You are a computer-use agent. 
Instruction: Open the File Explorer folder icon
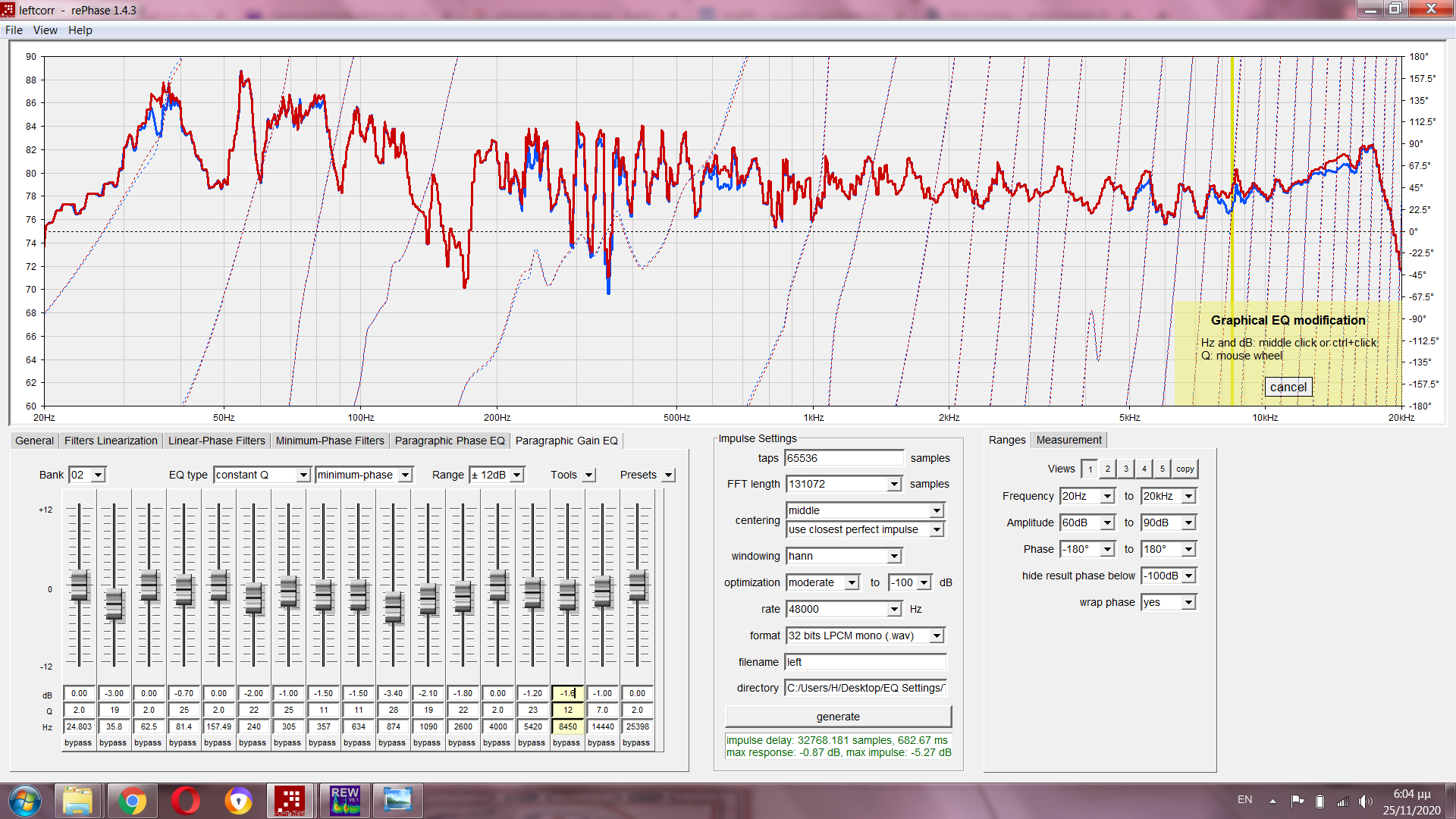(77, 801)
